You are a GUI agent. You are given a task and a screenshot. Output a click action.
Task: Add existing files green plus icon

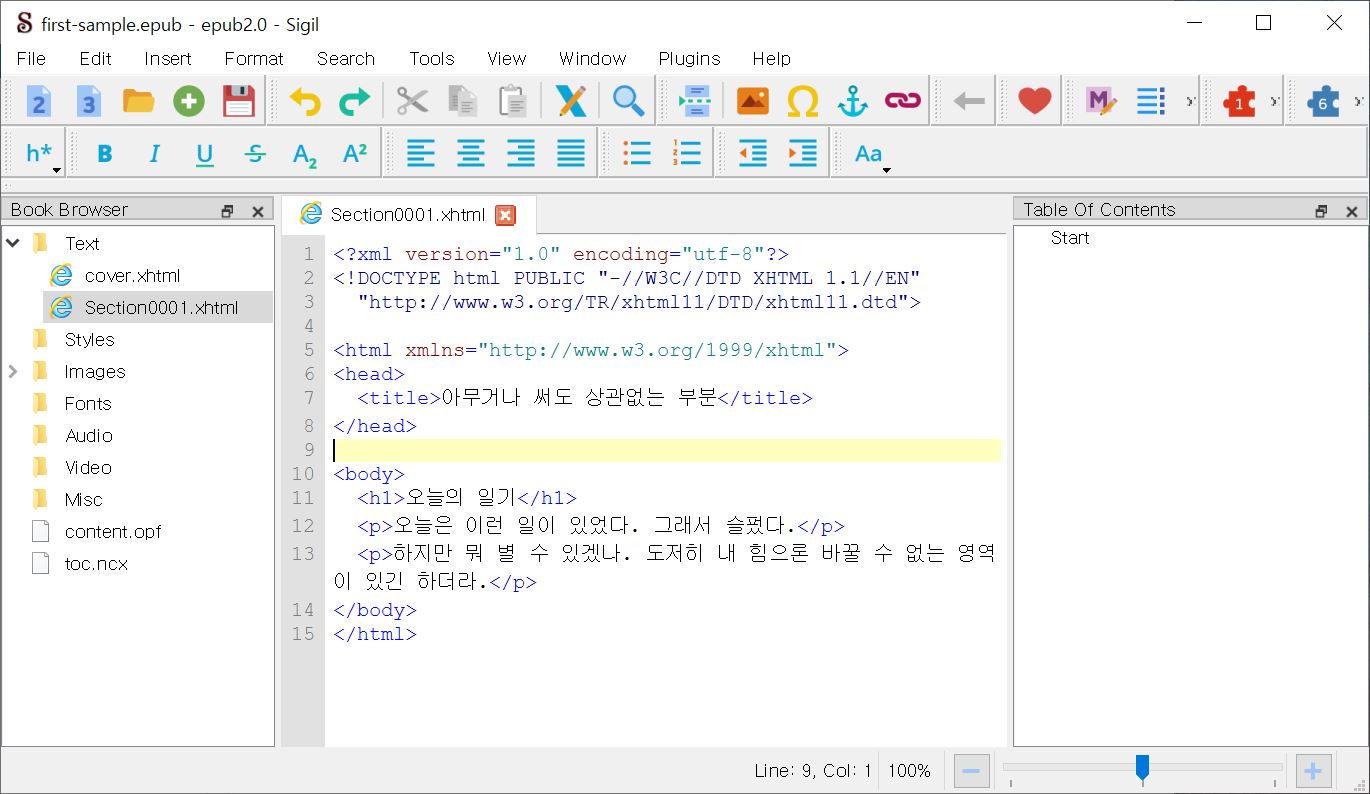click(188, 101)
